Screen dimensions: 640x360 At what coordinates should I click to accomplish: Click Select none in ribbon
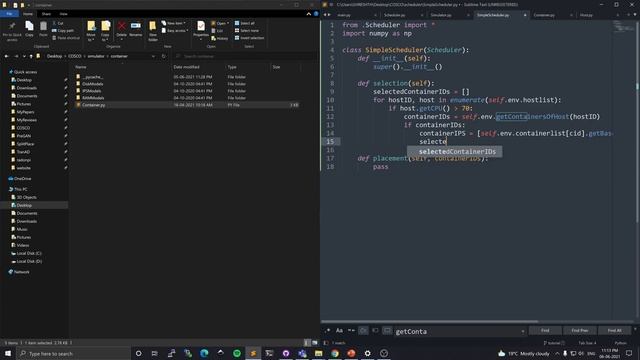[x=247, y=31]
